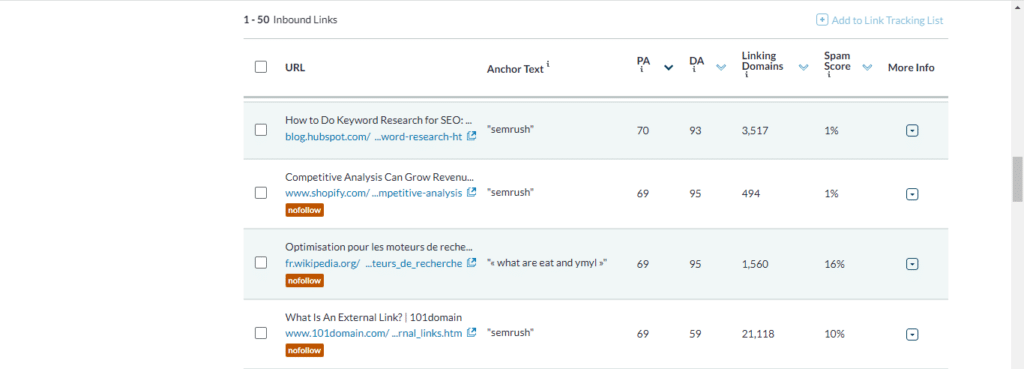Open external link icon for www.101domain.com URL
The width and height of the screenshot is (1024, 369).
coord(472,333)
